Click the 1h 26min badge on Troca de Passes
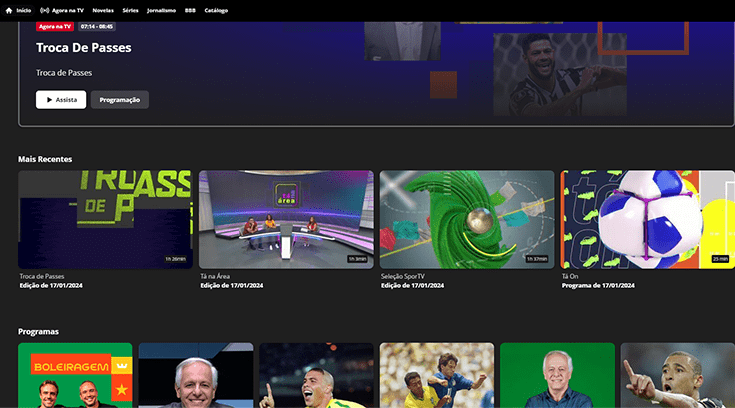 pos(175,259)
